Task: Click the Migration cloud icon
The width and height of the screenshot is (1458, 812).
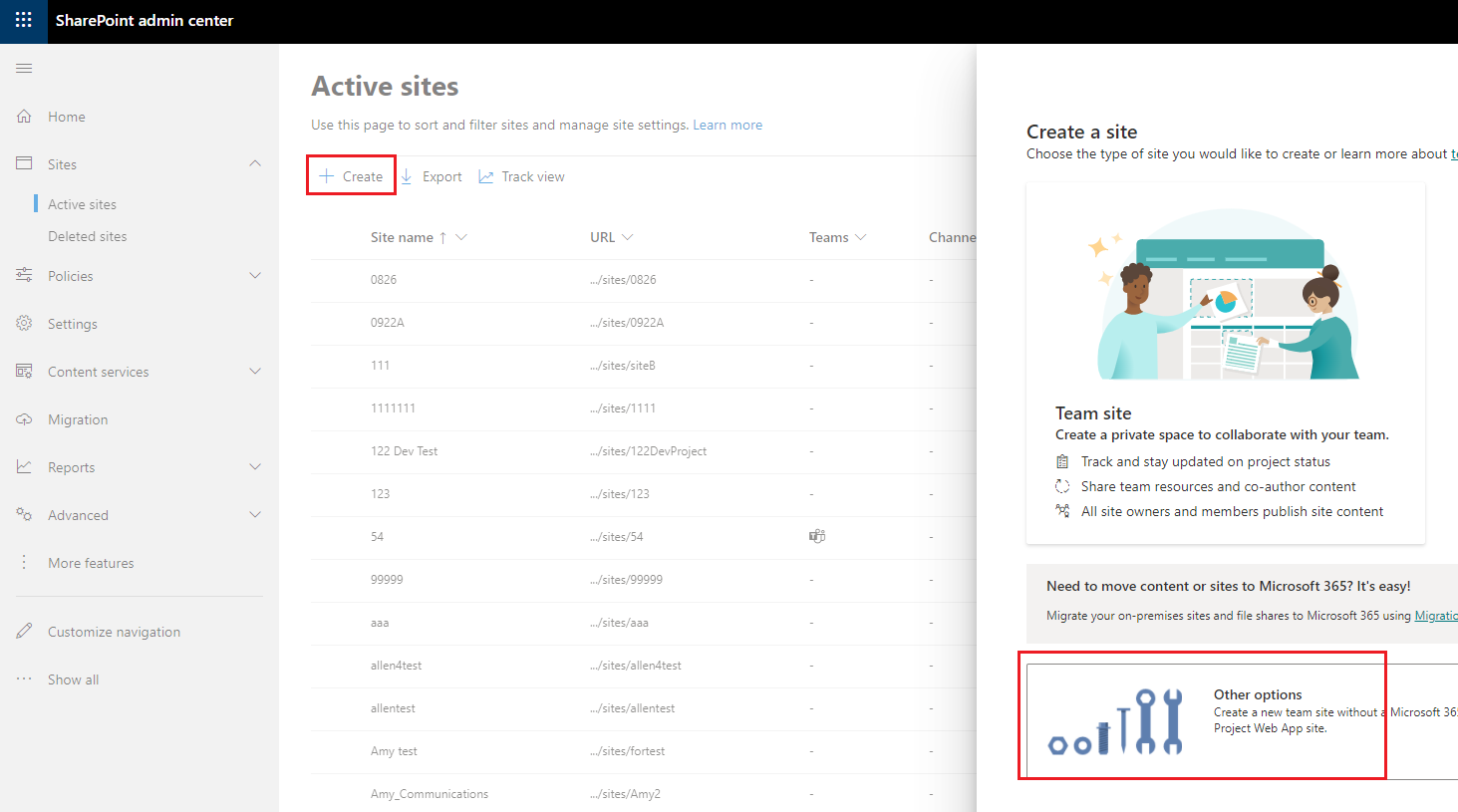Action: pyautogui.click(x=24, y=419)
